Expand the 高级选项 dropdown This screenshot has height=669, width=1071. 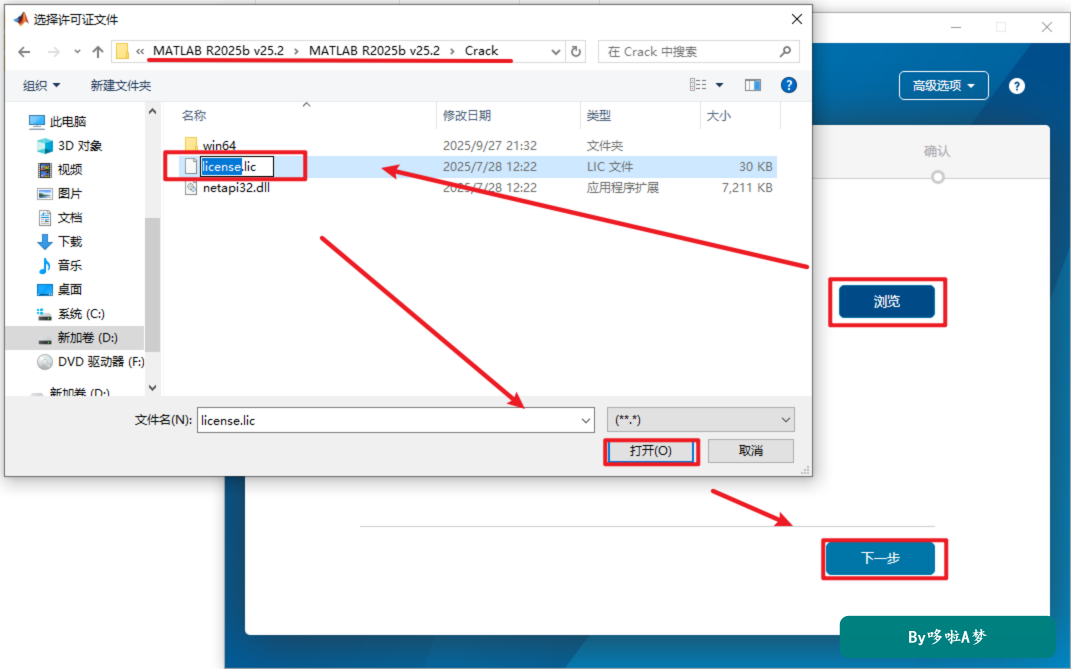pos(943,85)
